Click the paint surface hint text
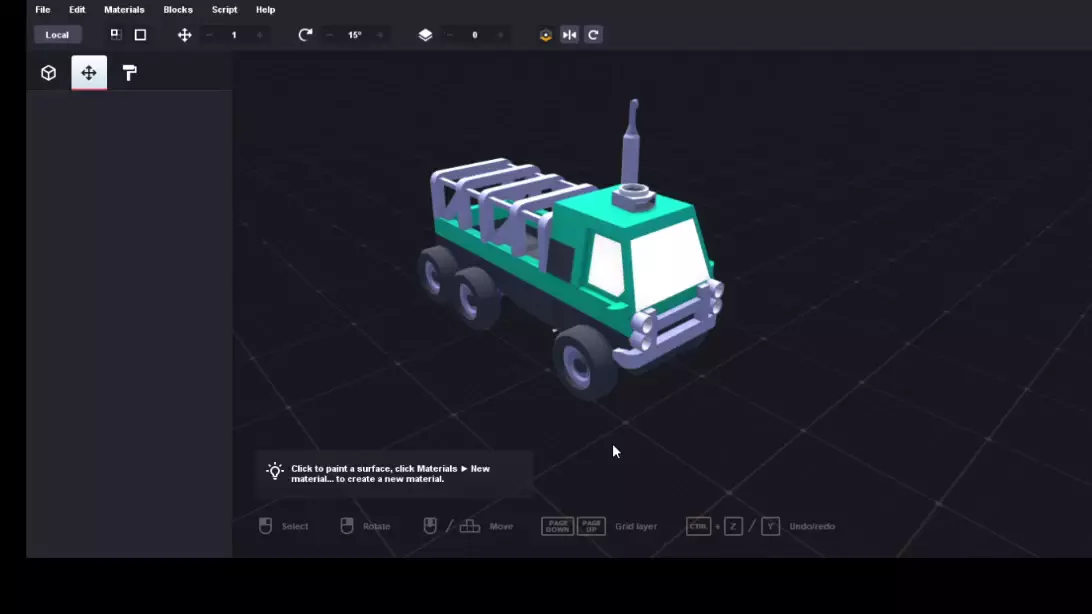 click(390, 473)
